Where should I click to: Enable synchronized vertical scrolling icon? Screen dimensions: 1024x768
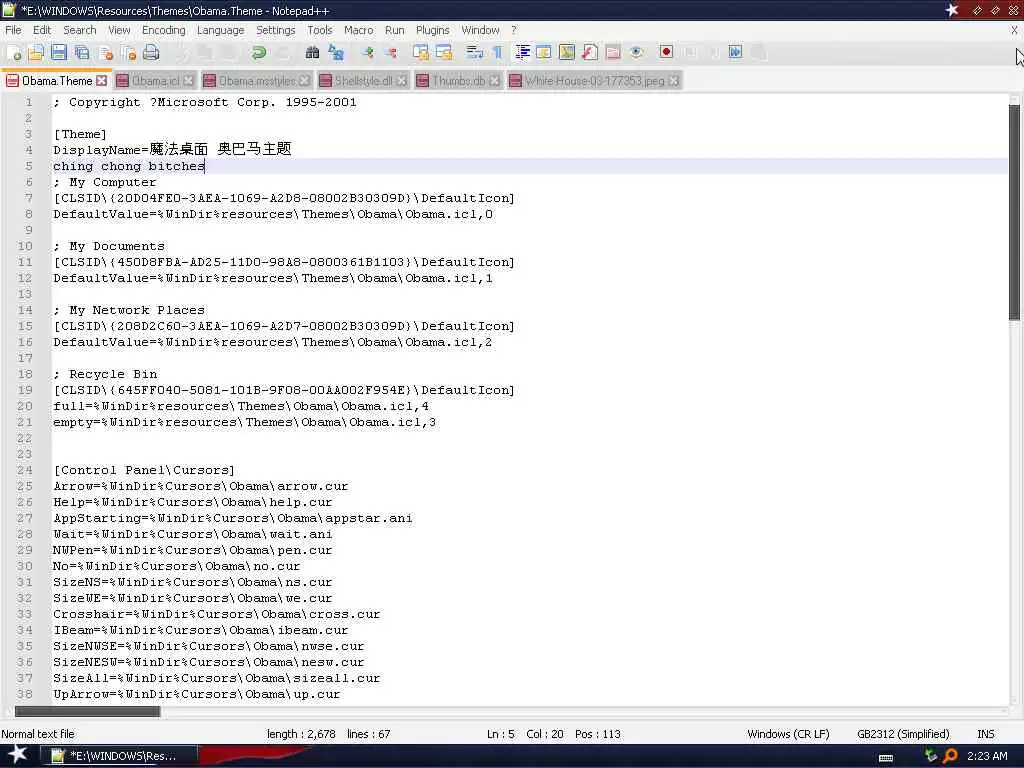click(x=421, y=53)
